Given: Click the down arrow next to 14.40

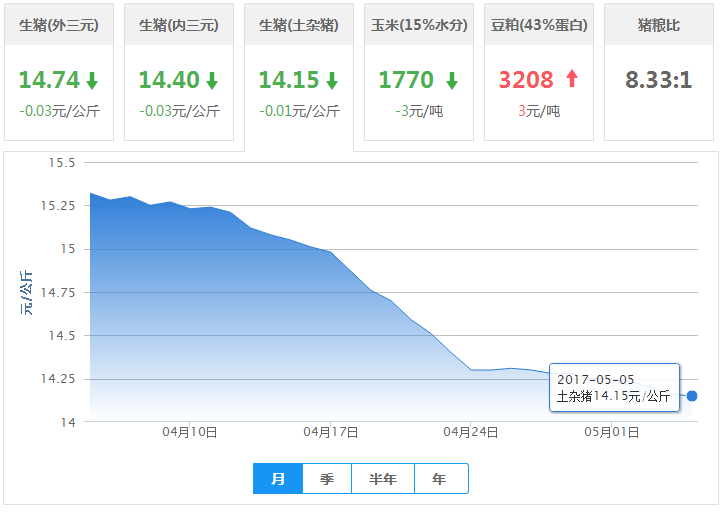Looking at the screenshot, I should coord(212,81).
